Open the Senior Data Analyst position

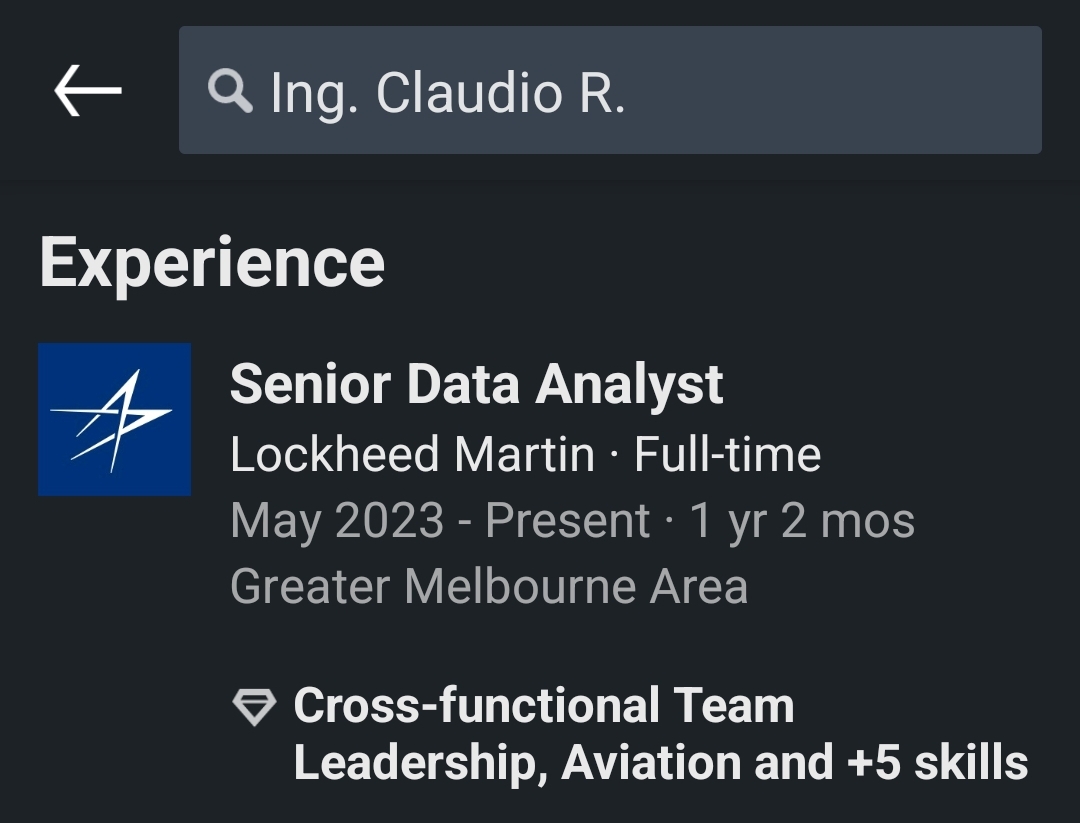pyautogui.click(x=476, y=384)
